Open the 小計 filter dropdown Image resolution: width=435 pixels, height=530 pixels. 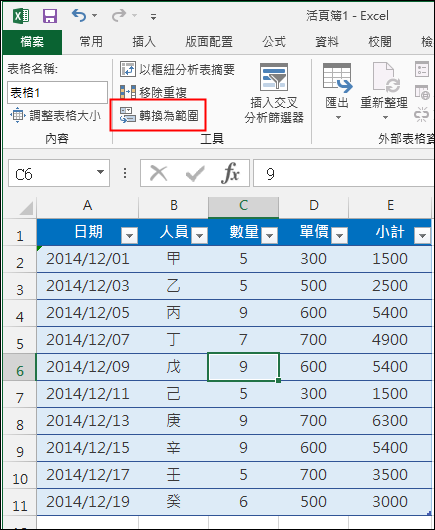pos(422,235)
